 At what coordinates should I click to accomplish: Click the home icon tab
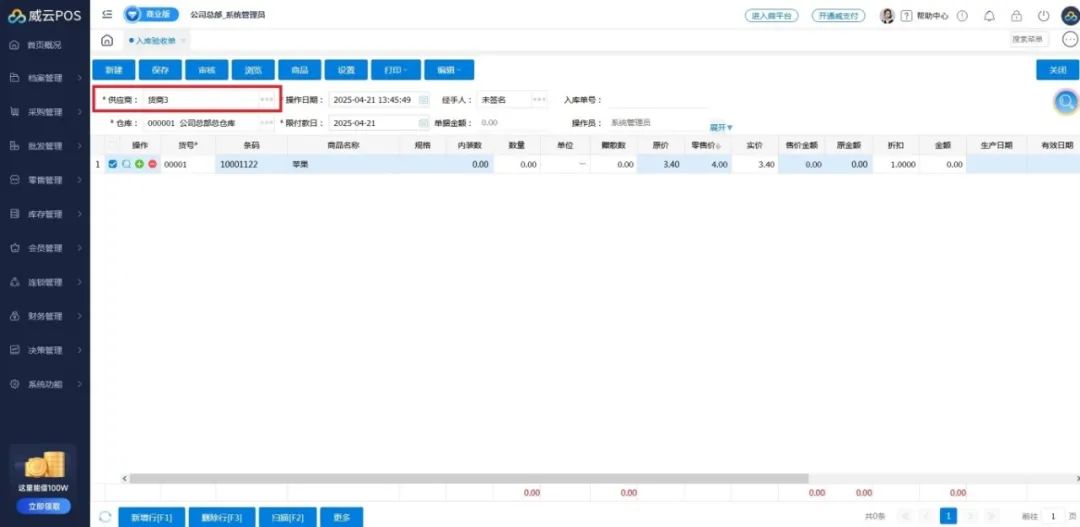107,41
